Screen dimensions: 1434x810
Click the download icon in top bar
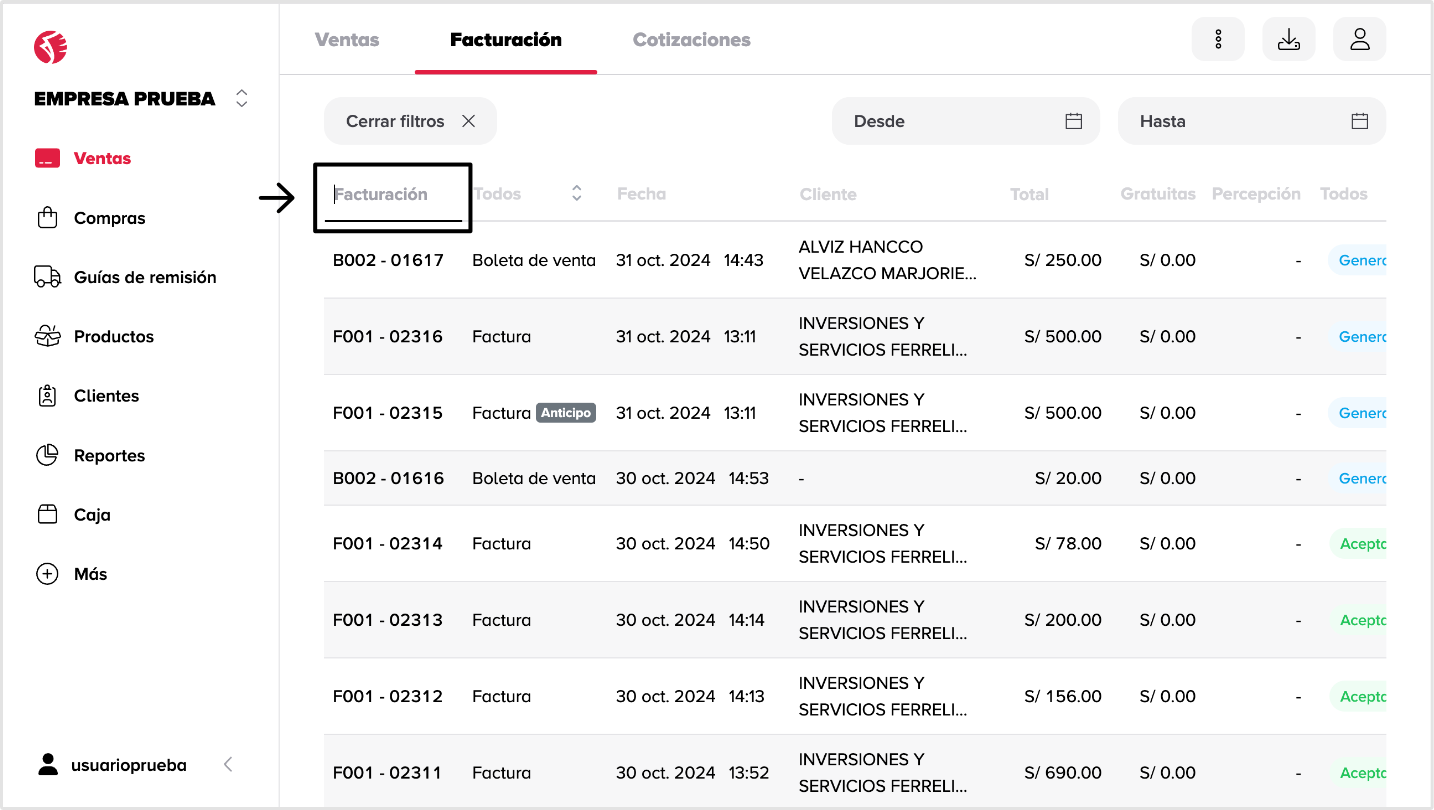tap(1289, 40)
